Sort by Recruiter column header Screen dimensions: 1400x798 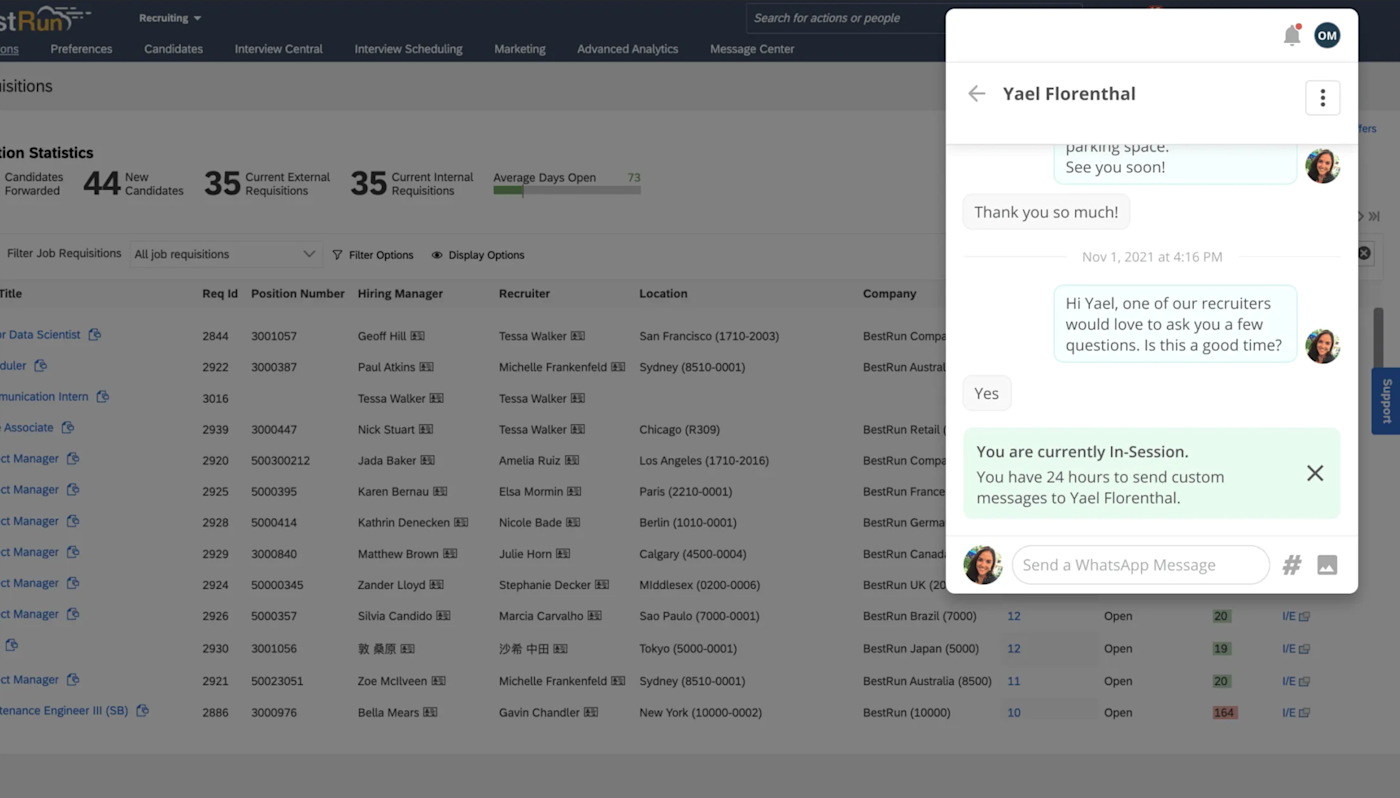524,294
